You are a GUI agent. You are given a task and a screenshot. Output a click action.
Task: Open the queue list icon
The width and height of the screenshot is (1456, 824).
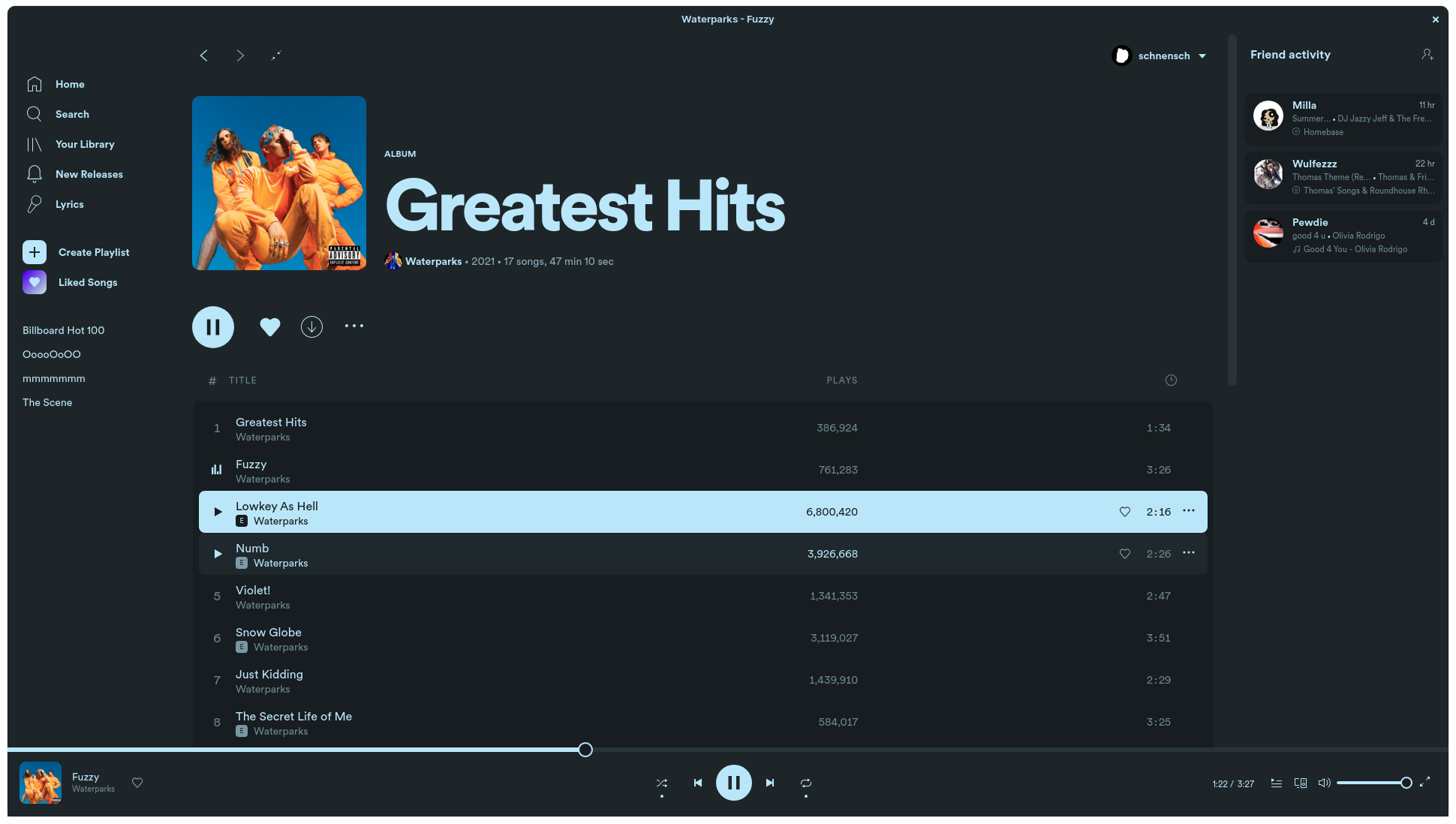click(1276, 783)
